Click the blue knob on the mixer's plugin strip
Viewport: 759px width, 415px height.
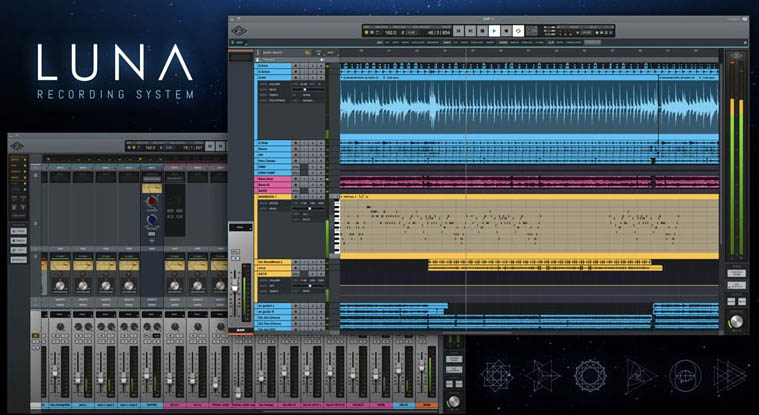pos(152,220)
